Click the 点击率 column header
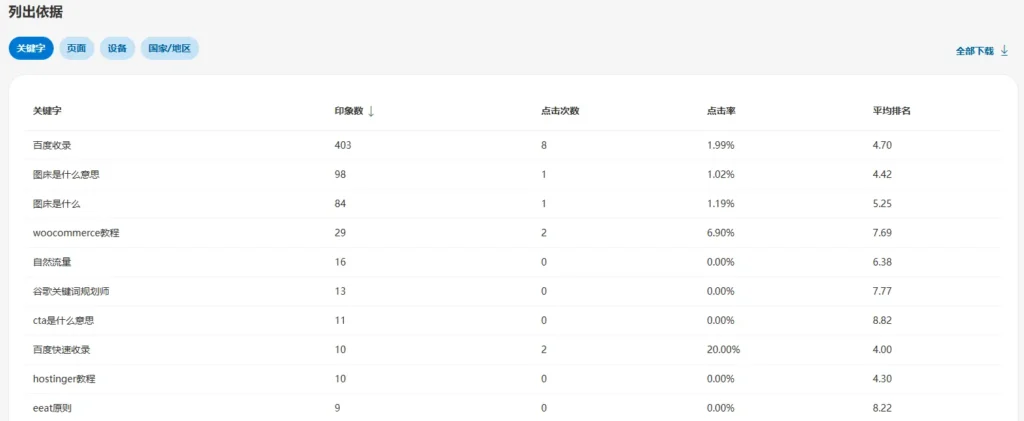Viewport: 1024px width, 421px height. (722, 111)
